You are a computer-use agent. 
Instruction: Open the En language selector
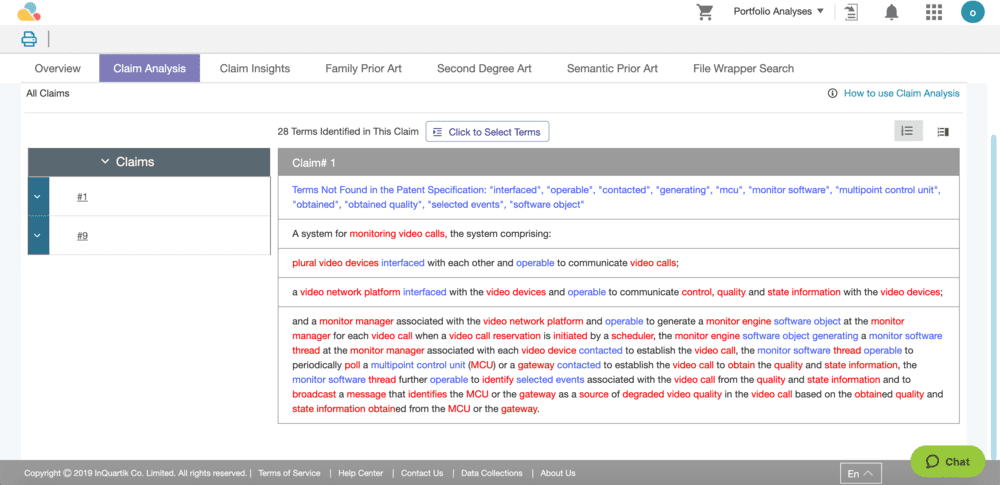[861, 474]
